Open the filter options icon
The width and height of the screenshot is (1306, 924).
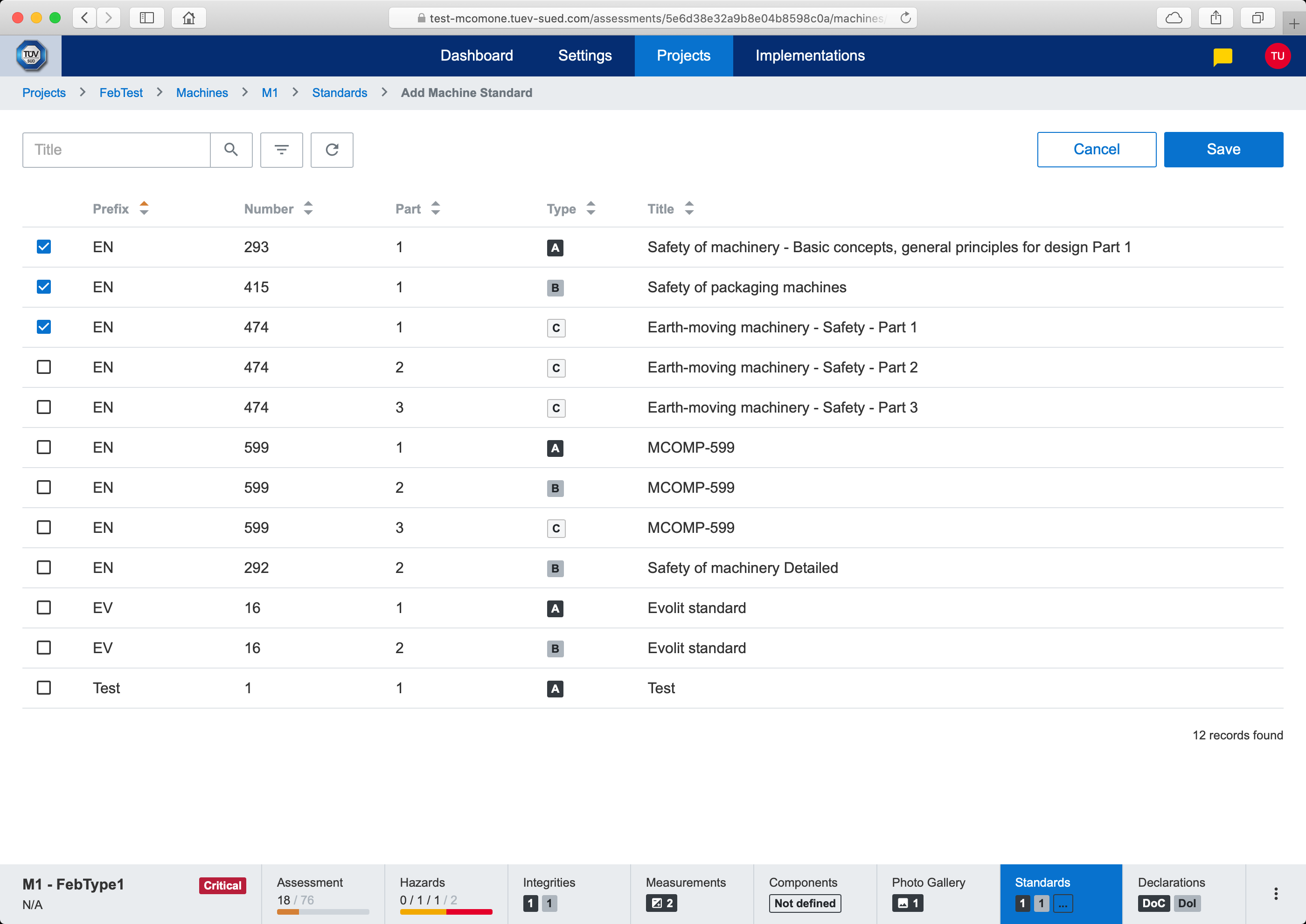click(281, 150)
